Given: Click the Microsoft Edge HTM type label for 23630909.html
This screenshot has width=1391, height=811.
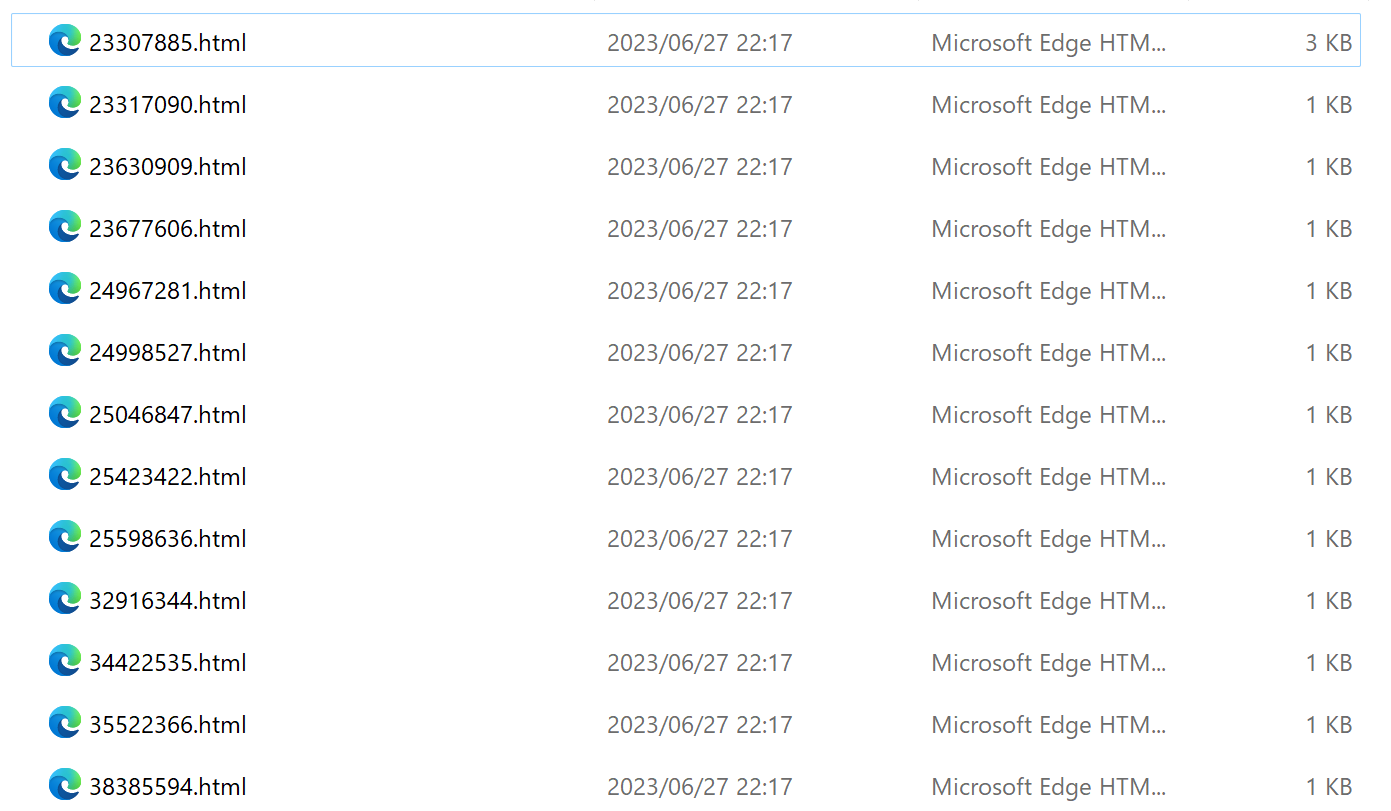Looking at the screenshot, I should click(x=1048, y=164).
